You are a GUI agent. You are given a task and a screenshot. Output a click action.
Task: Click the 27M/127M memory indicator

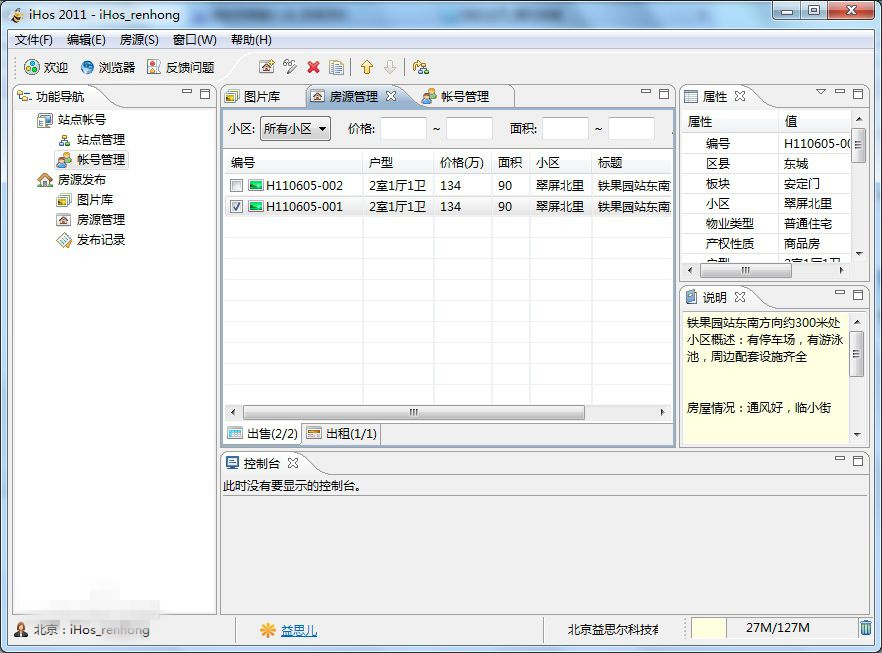tap(778, 628)
